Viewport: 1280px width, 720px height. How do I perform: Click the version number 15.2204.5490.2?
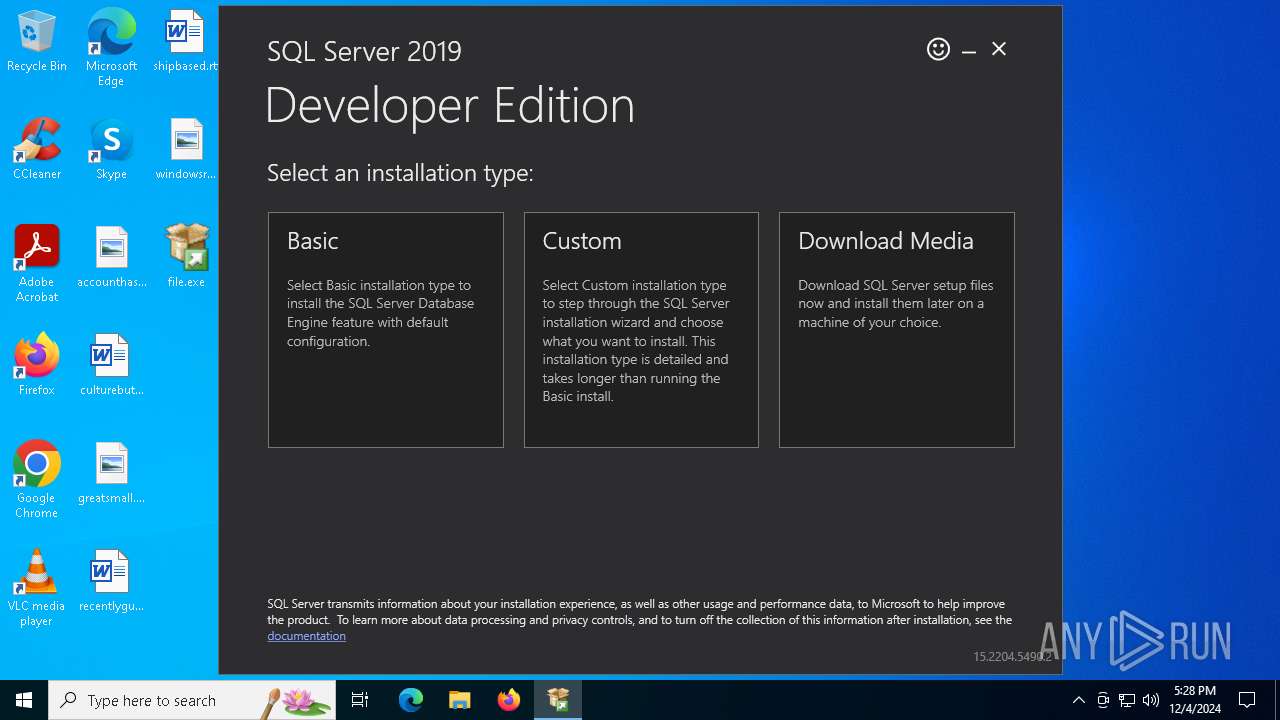(x=1013, y=657)
